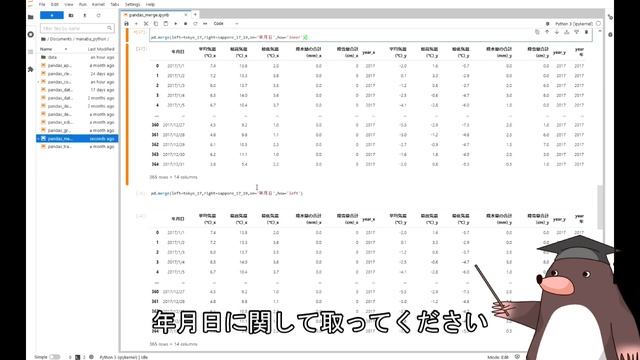640x360 pixels.
Task: Select the notebook modified 17 days ago
Action: tap(77, 90)
